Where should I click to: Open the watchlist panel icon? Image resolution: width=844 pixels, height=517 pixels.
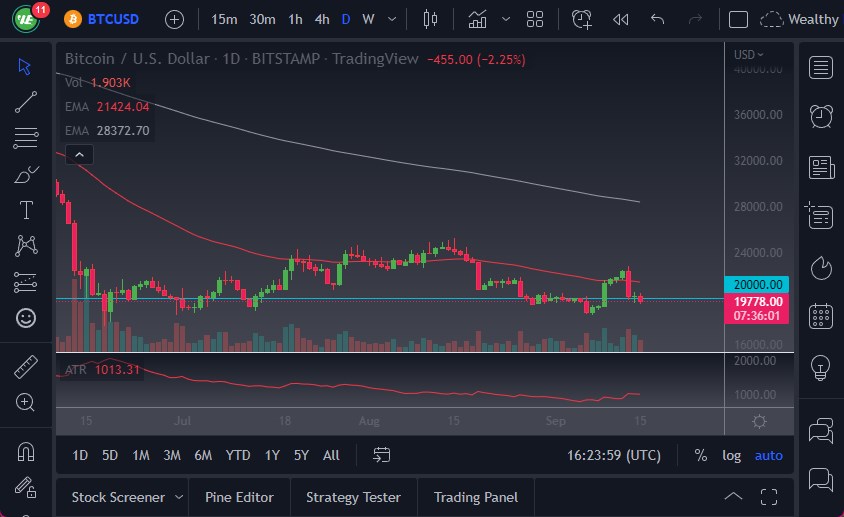[821, 67]
